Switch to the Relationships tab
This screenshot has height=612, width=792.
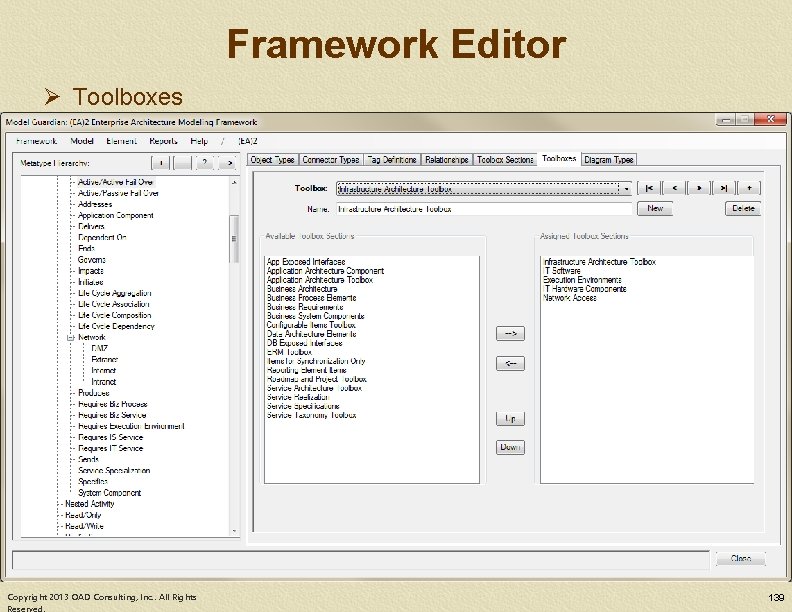(x=447, y=160)
